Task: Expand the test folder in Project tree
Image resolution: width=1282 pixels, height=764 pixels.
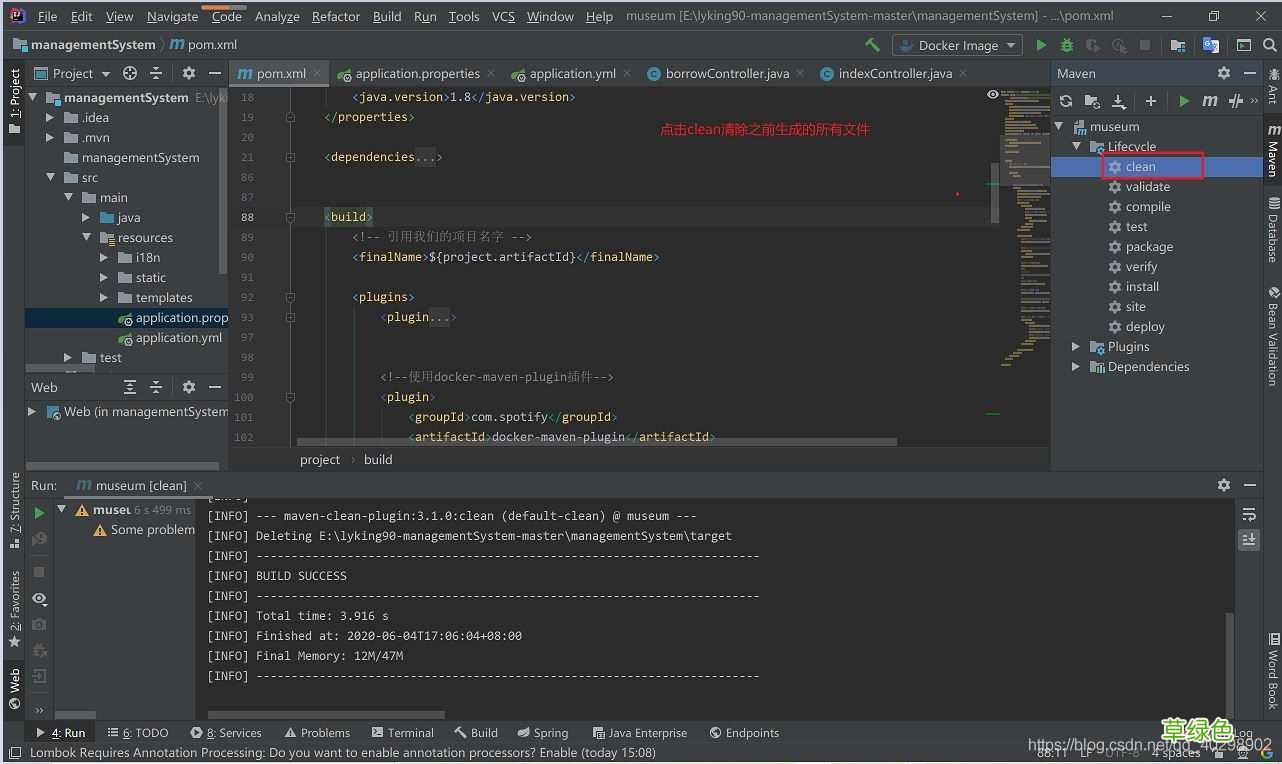Action: tap(68, 357)
